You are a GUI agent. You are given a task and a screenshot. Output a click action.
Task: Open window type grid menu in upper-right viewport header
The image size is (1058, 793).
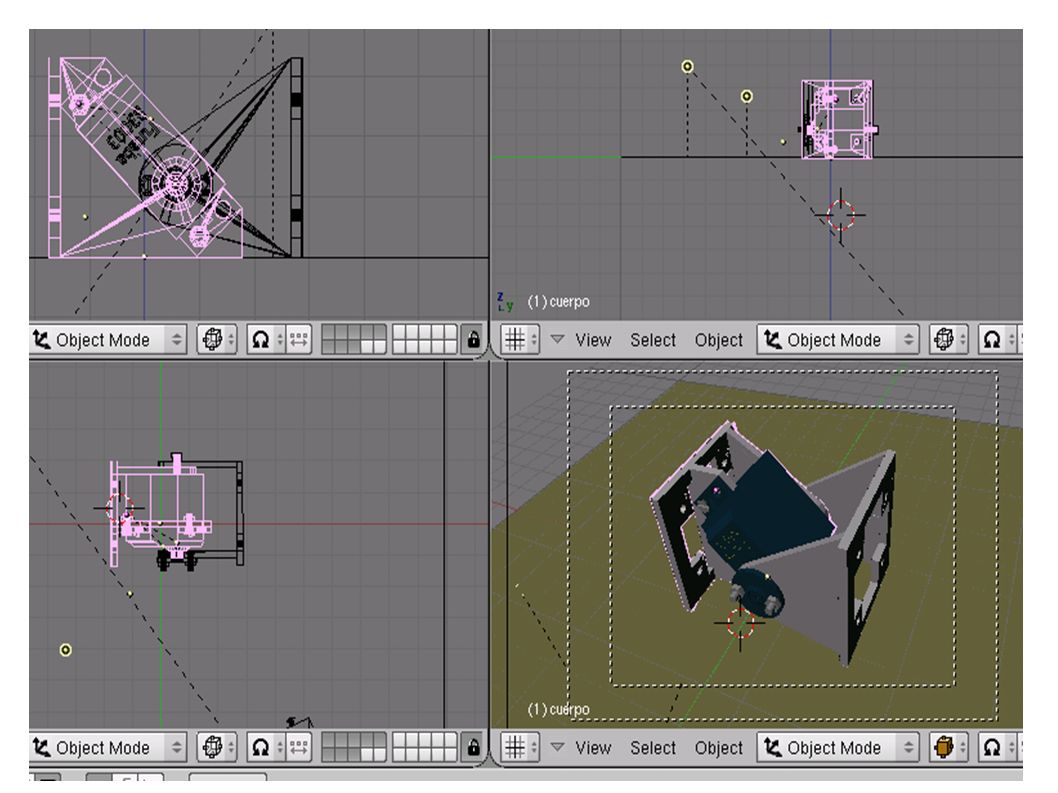point(520,339)
